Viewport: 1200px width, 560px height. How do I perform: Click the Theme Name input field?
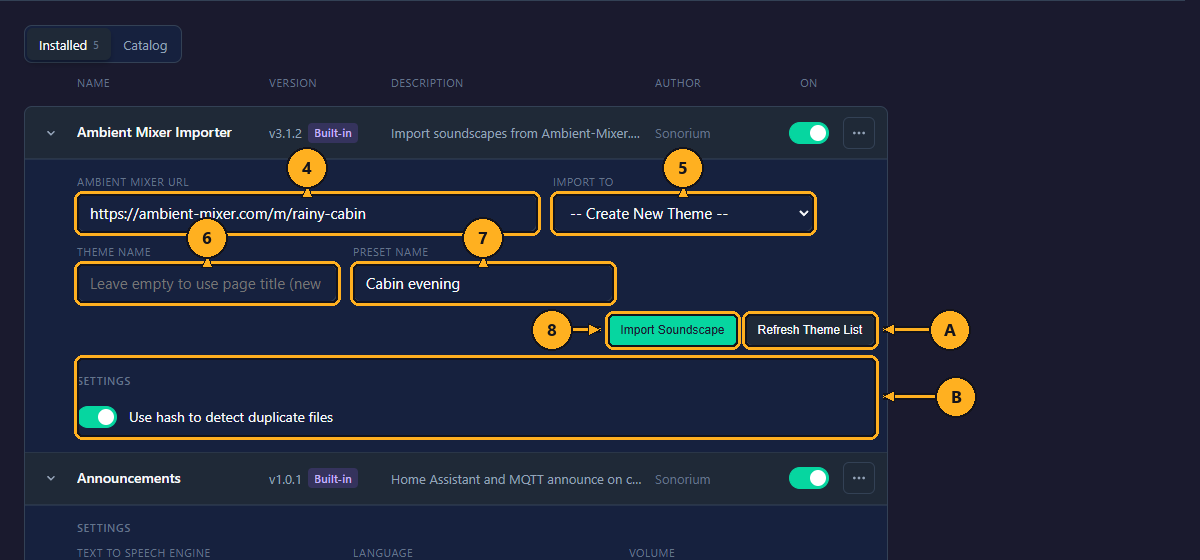tap(208, 284)
